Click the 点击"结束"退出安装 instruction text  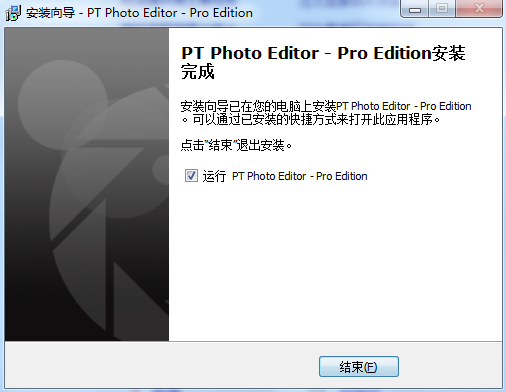(x=236, y=145)
